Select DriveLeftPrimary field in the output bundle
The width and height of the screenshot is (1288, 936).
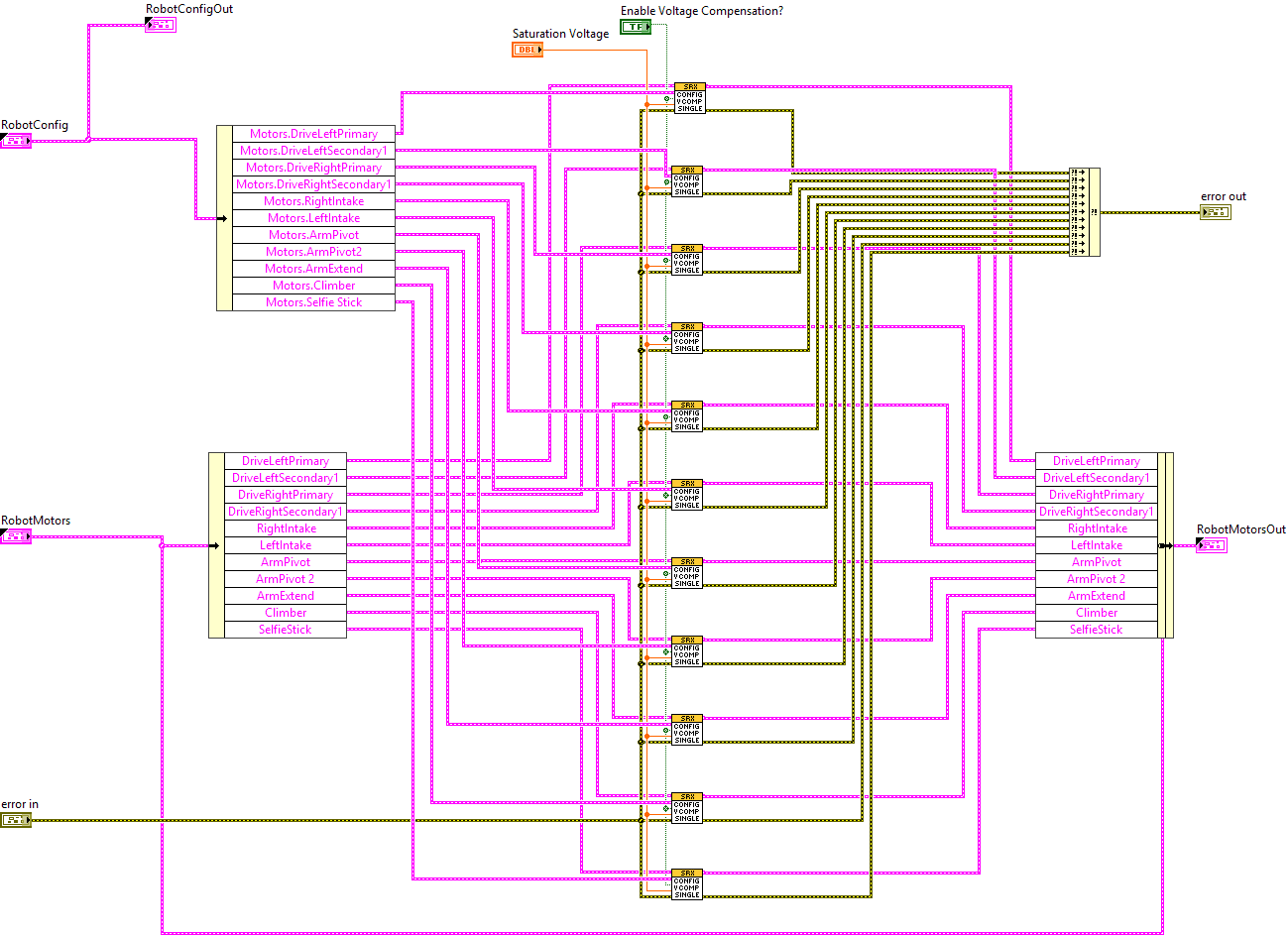point(1098,460)
